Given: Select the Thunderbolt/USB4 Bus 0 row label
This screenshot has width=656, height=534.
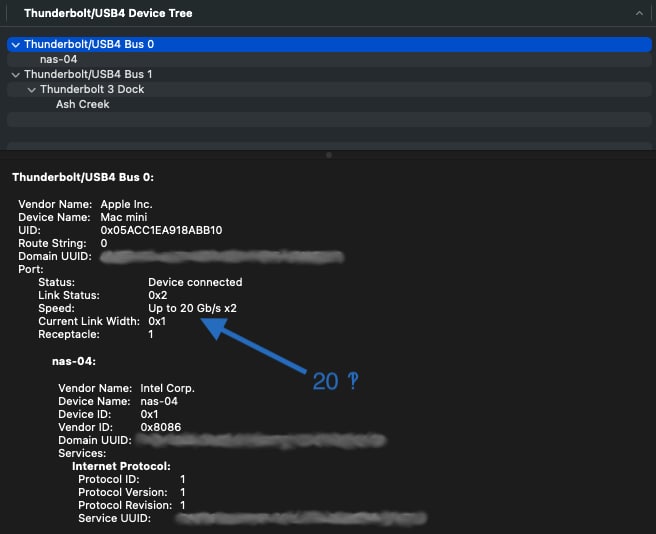Looking at the screenshot, I should coord(89,44).
